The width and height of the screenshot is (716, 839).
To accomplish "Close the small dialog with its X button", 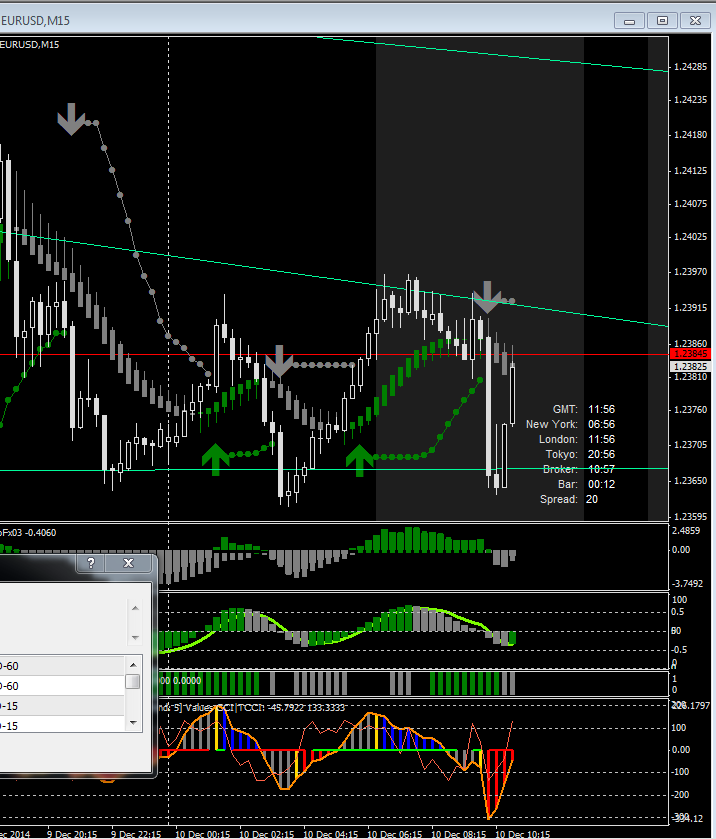I will tap(128, 564).
